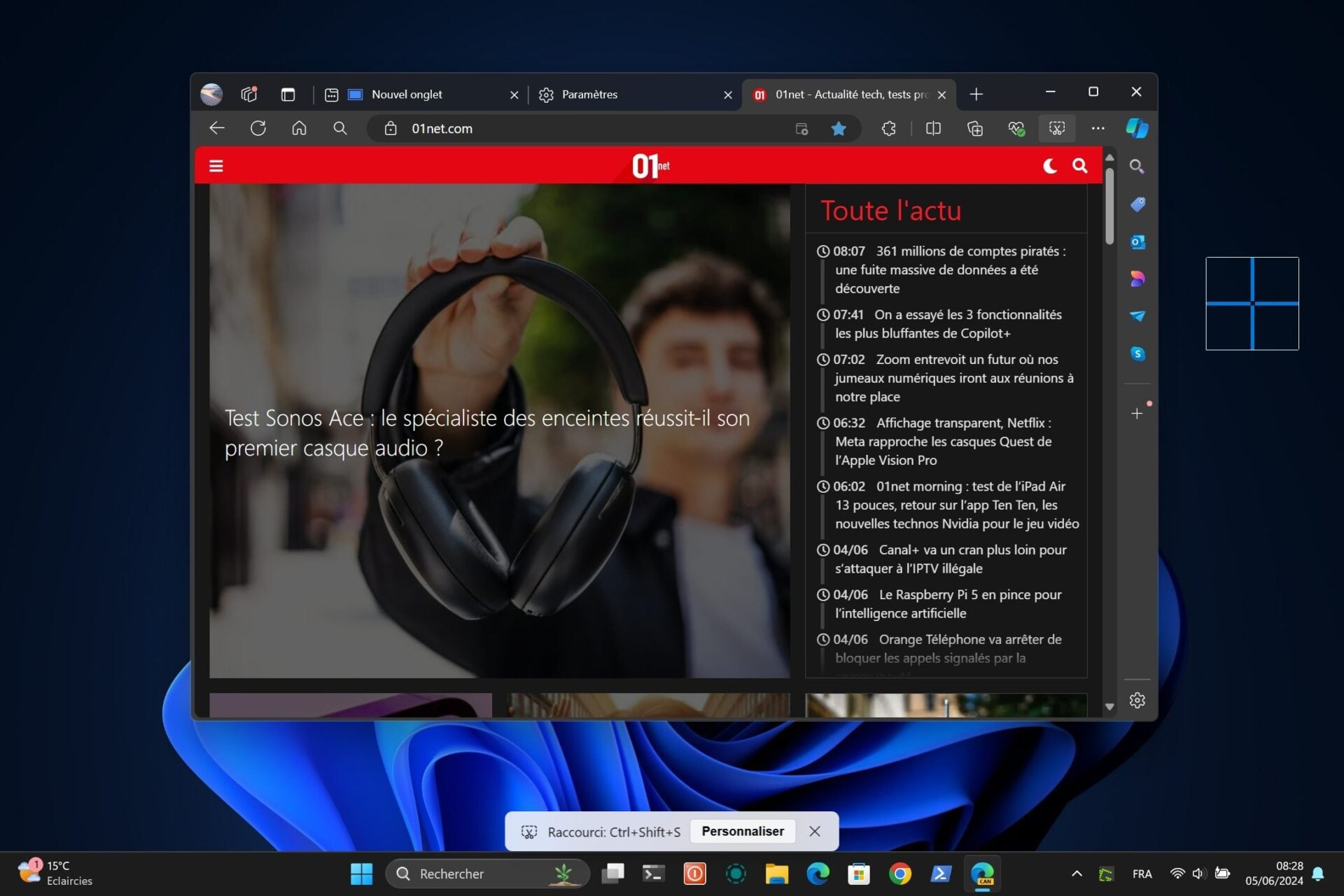
Task: Click the Browser essentials heart icon
Action: pyautogui.click(x=1016, y=128)
